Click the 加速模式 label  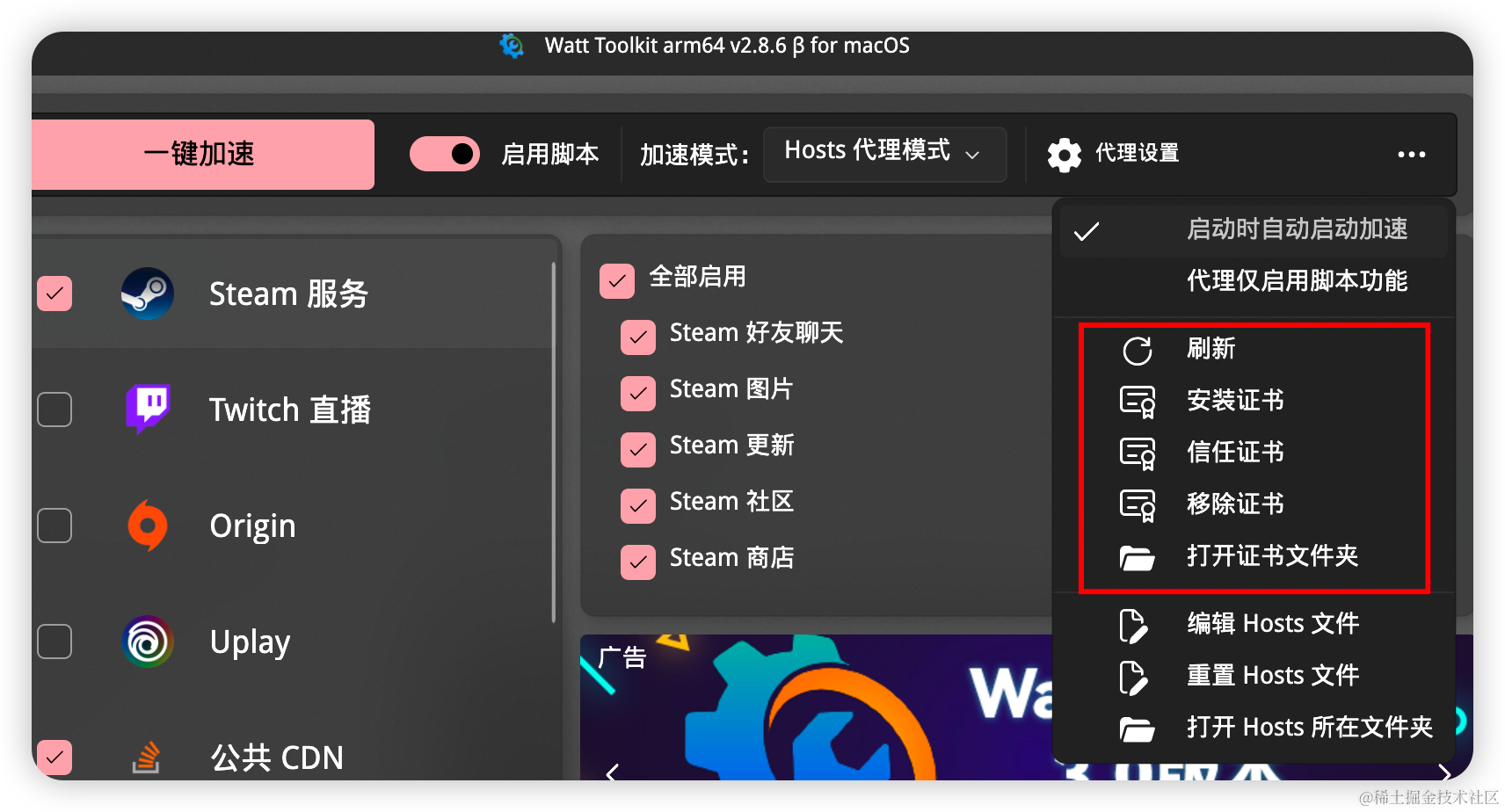pyautogui.click(x=694, y=156)
